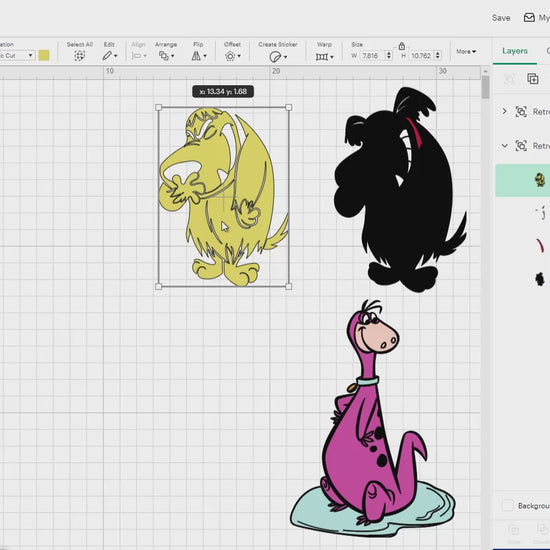Click the height H size field
The width and height of the screenshot is (550, 550).
click(x=422, y=55)
